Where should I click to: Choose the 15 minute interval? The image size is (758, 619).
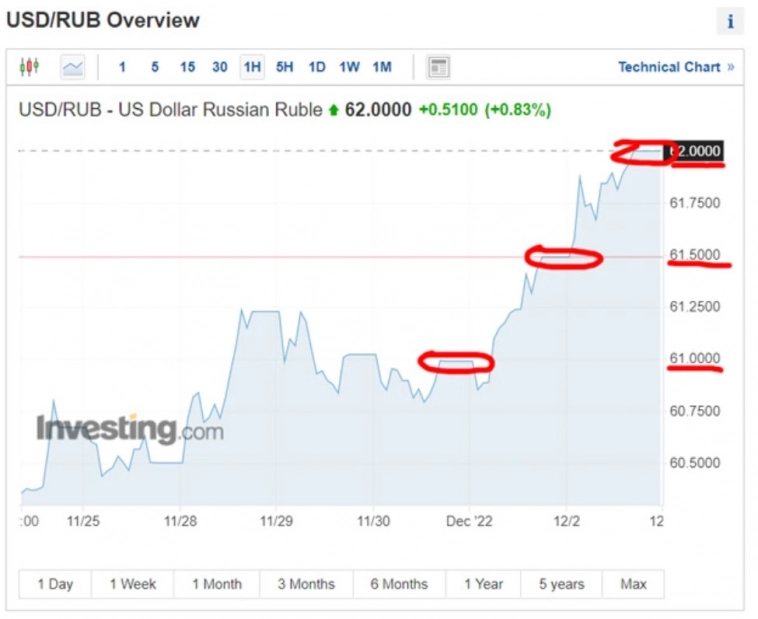pyautogui.click(x=187, y=67)
